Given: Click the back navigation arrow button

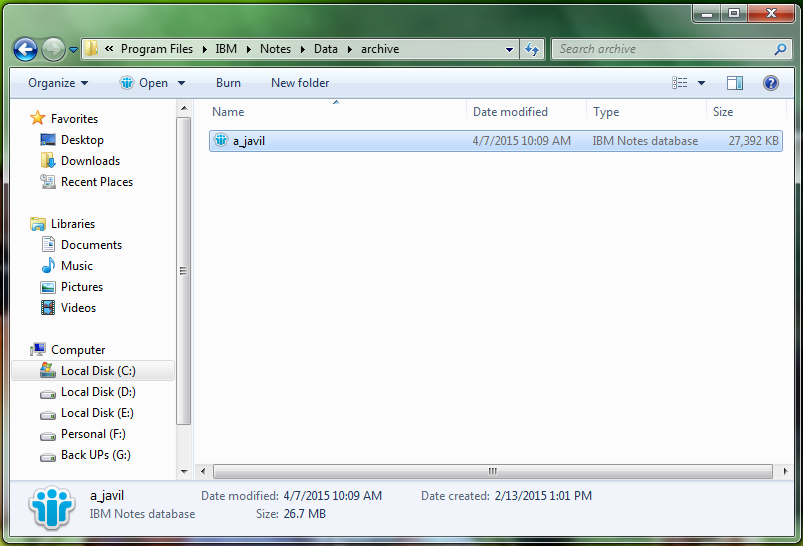Looking at the screenshot, I should point(25,49).
